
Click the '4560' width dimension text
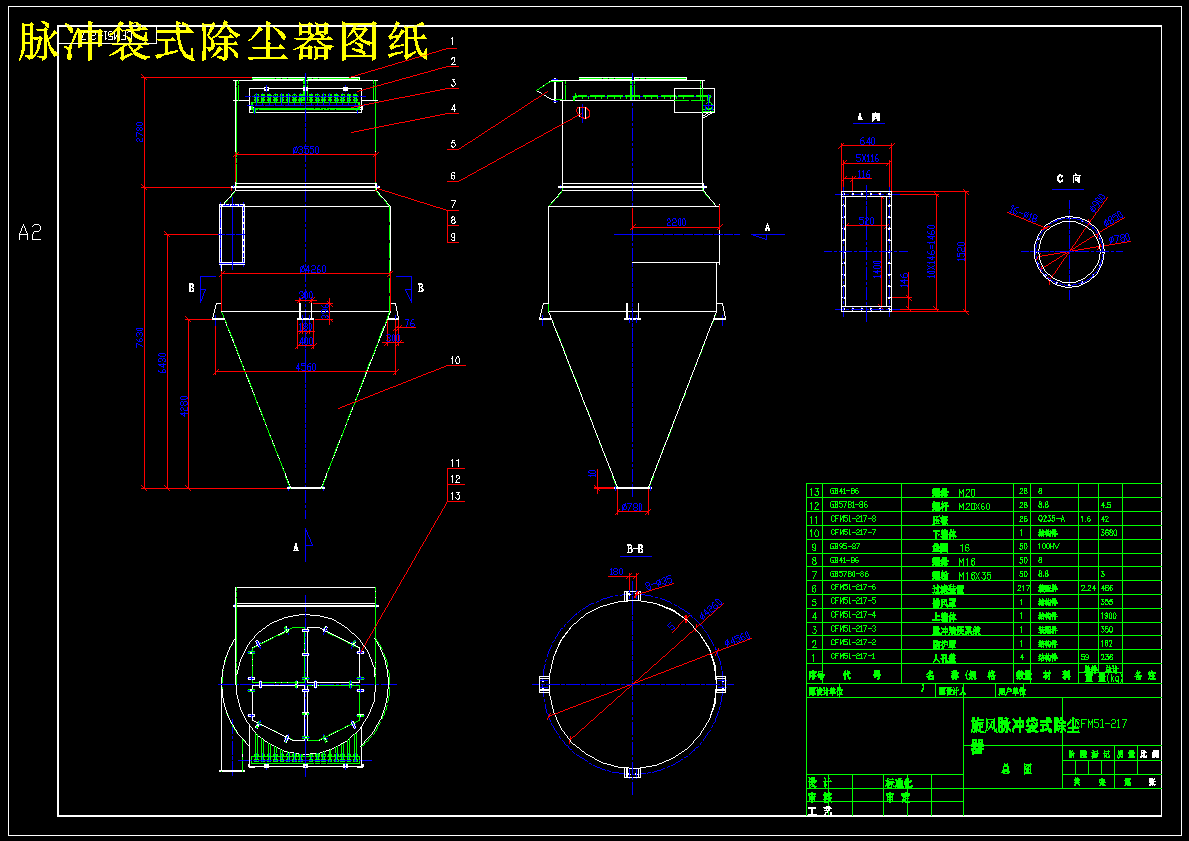coord(305,367)
